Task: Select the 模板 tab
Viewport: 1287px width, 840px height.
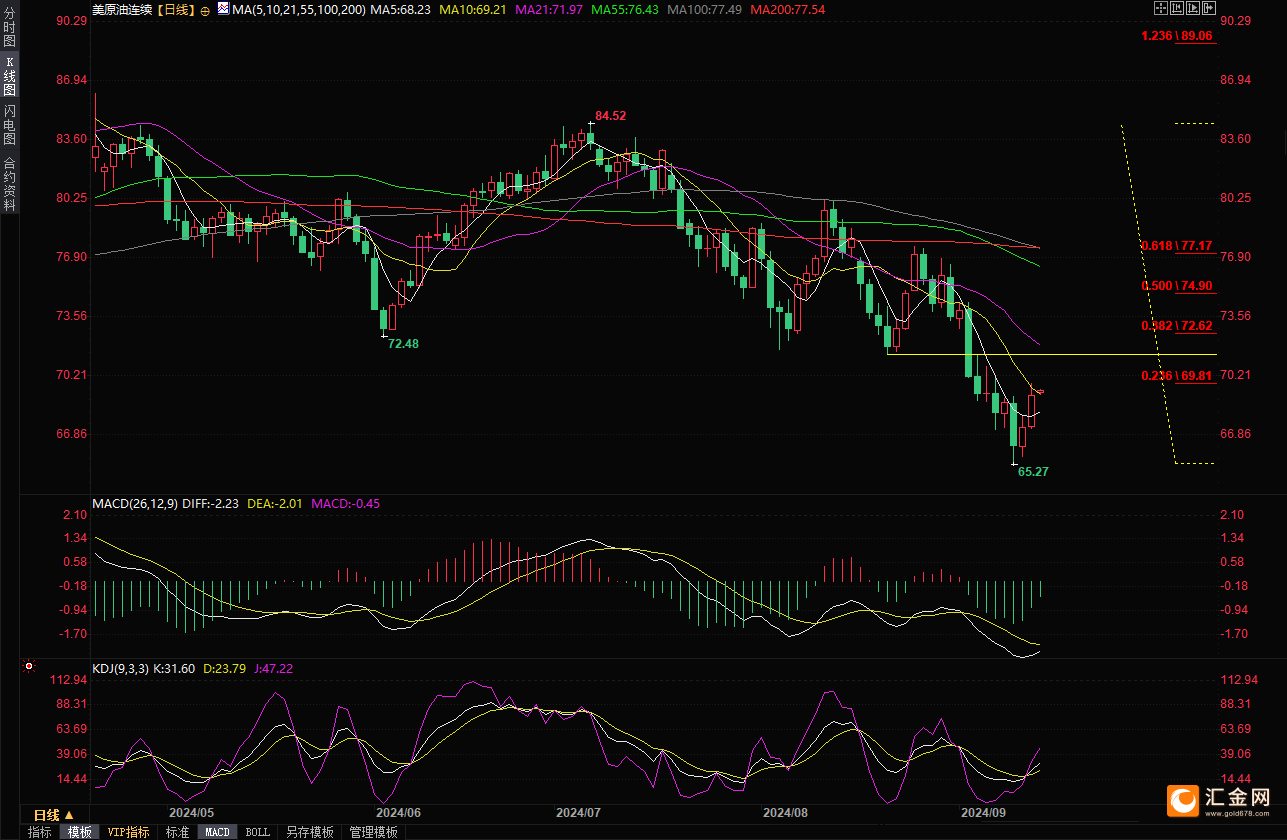Action: click(x=80, y=832)
